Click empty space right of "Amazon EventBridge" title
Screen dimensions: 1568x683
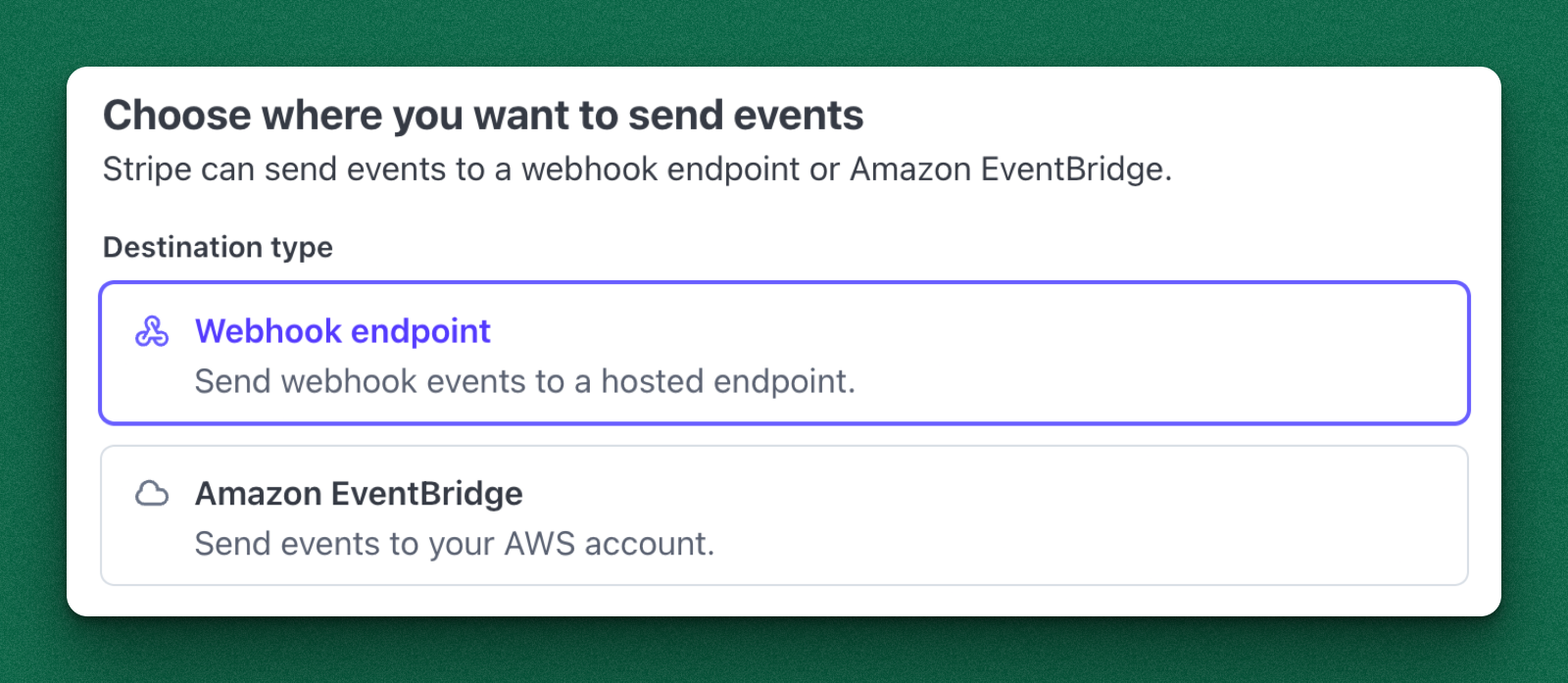(980, 494)
